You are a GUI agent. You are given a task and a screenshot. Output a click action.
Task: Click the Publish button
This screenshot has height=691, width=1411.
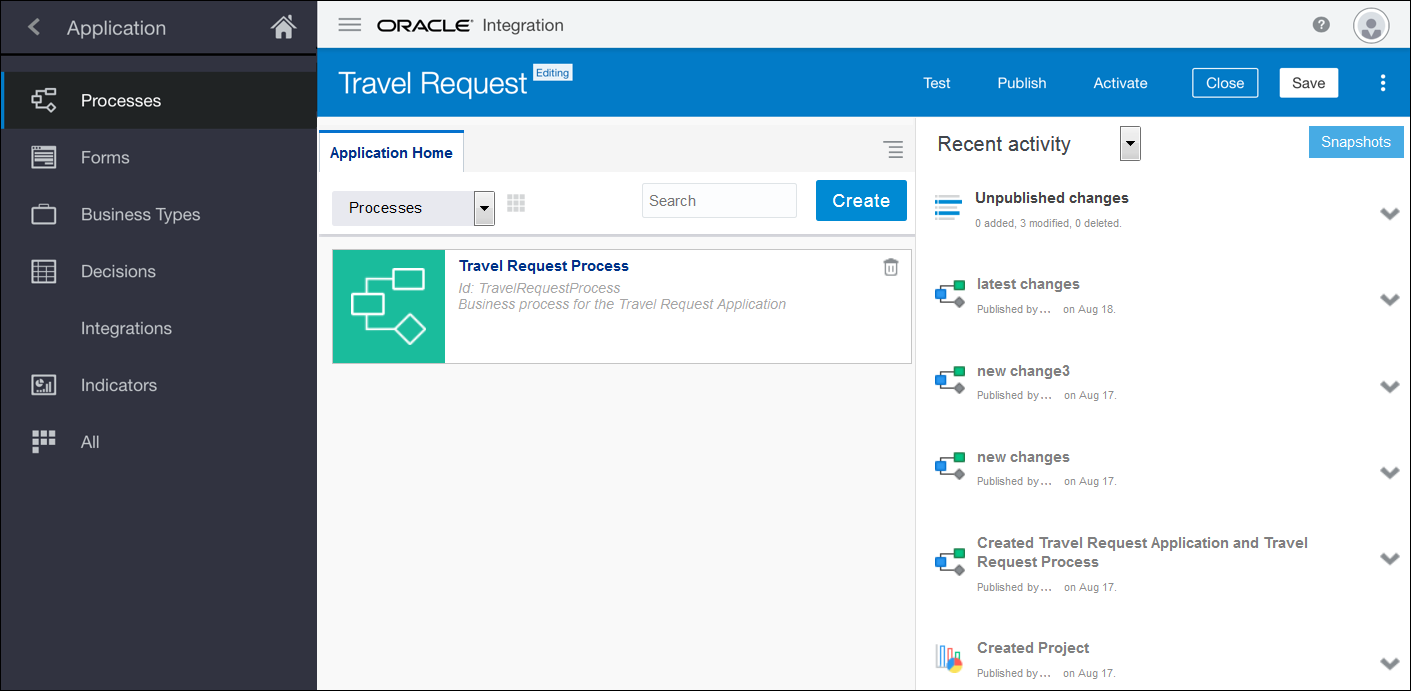click(1022, 83)
